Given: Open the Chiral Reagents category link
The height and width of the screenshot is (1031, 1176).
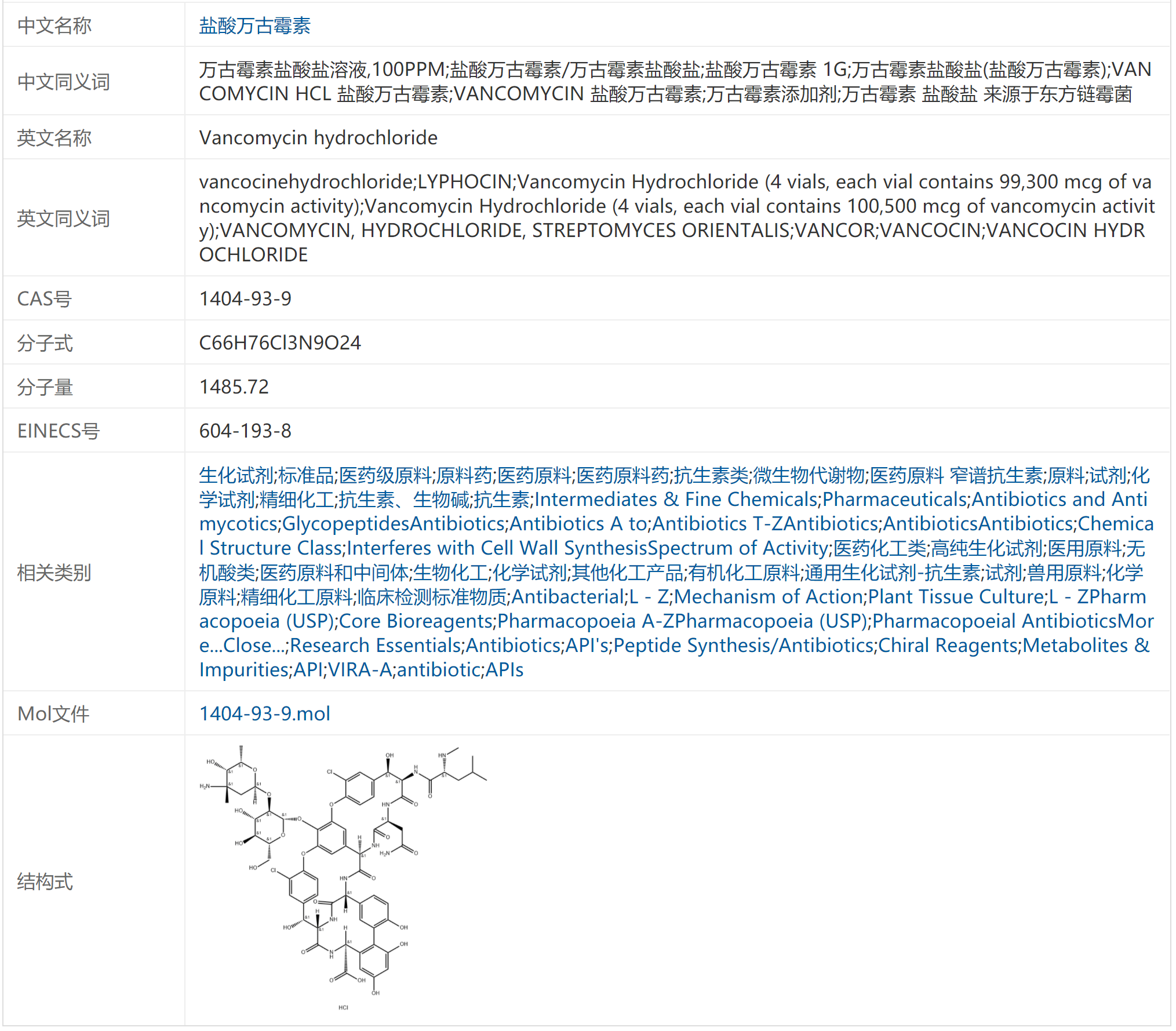Looking at the screenshot, I should [x=948, y=646].
